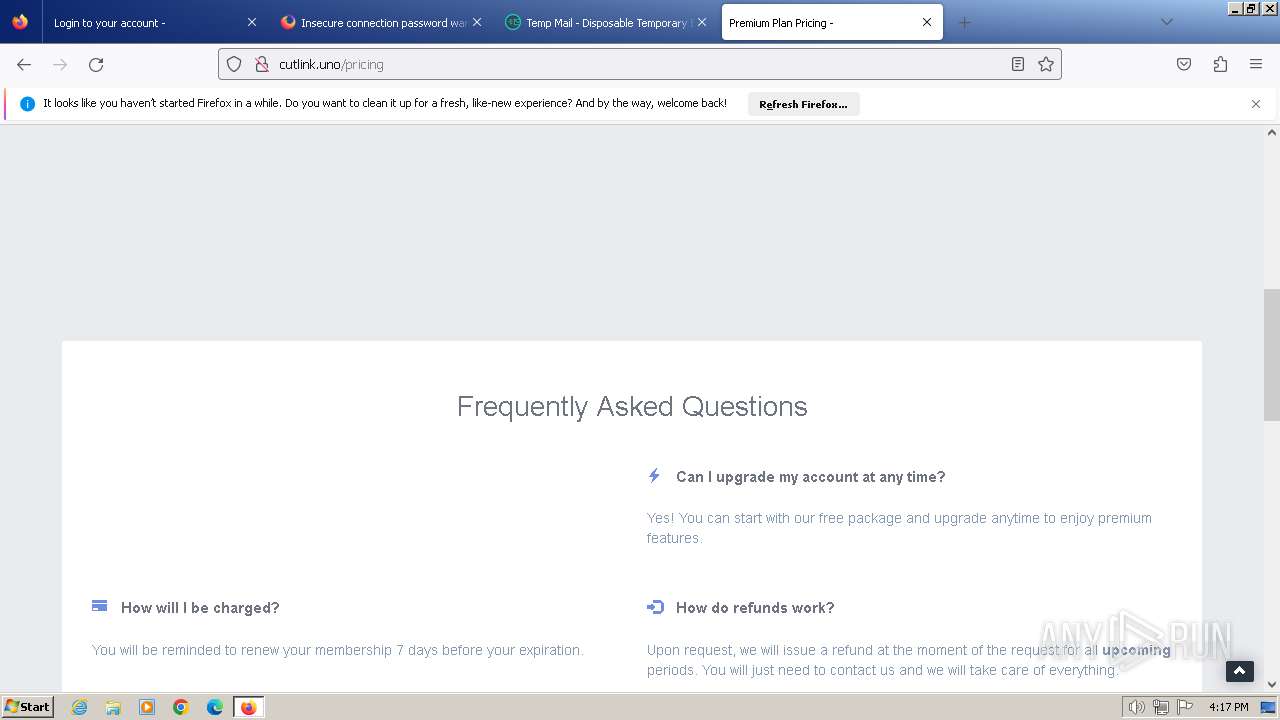Expand the list all tabs dropdown
This screenshot has height=720, width=1280.
point(1166,22)
